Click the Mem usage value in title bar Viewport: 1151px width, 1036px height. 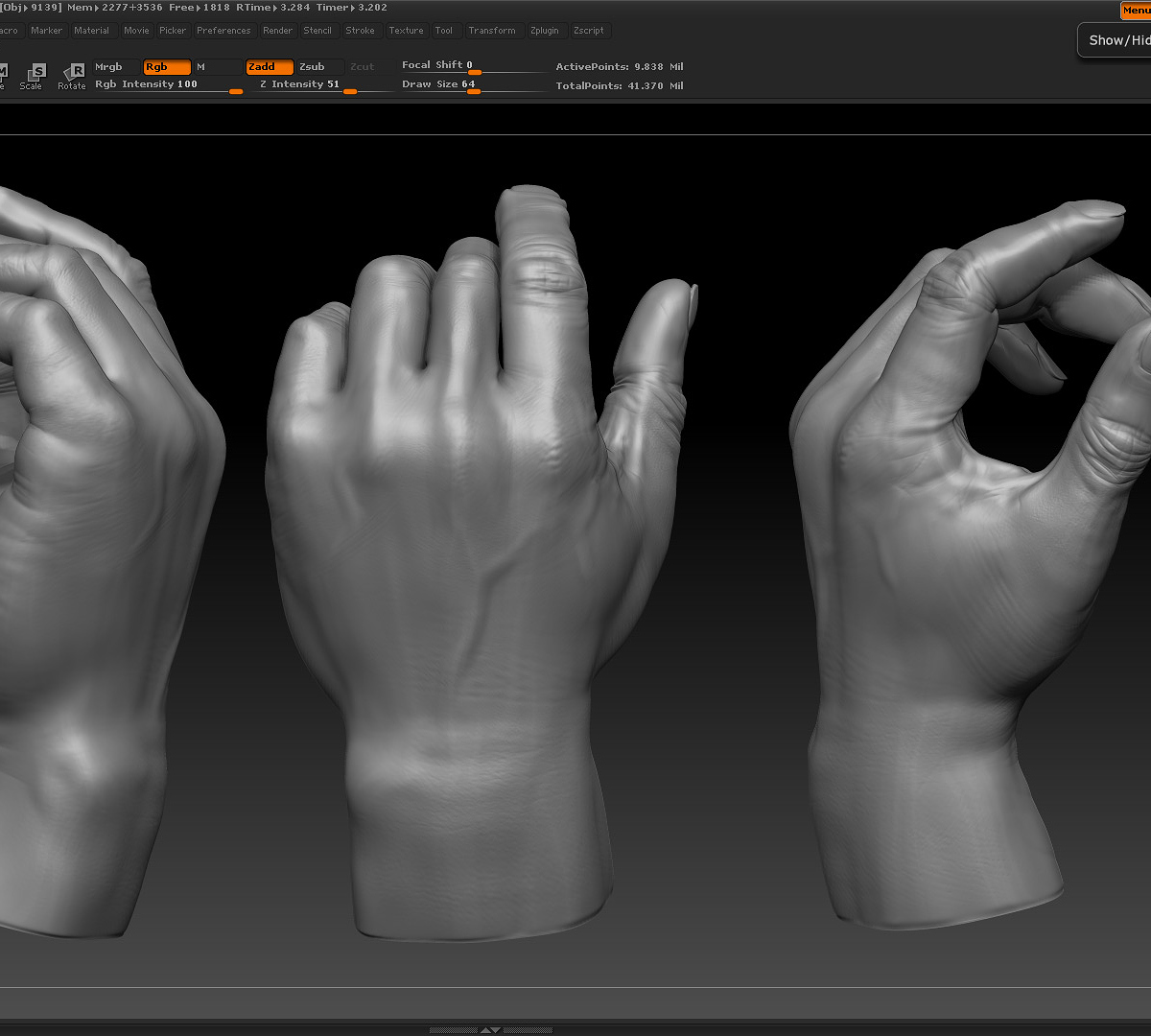115,8
